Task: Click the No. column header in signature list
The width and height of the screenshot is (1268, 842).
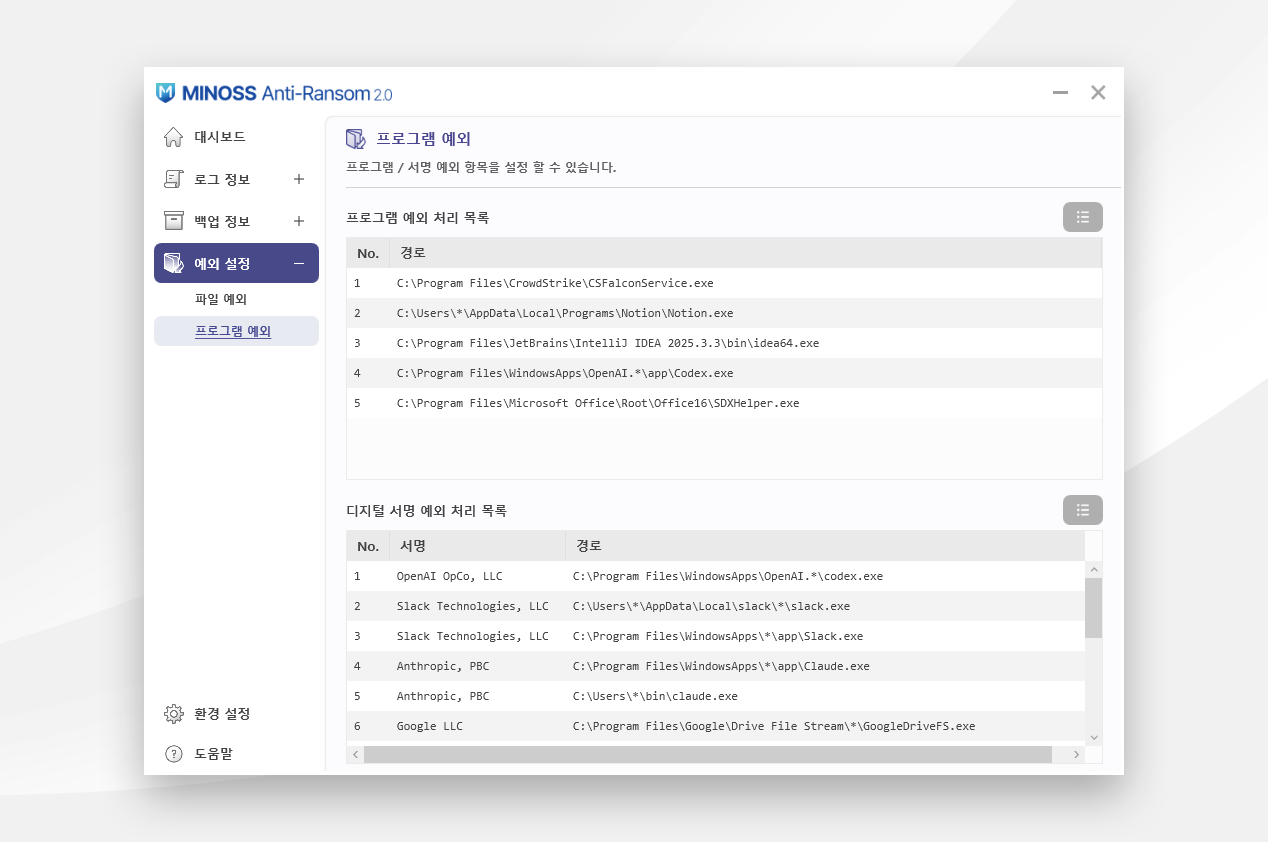Action: coord(368,546)
